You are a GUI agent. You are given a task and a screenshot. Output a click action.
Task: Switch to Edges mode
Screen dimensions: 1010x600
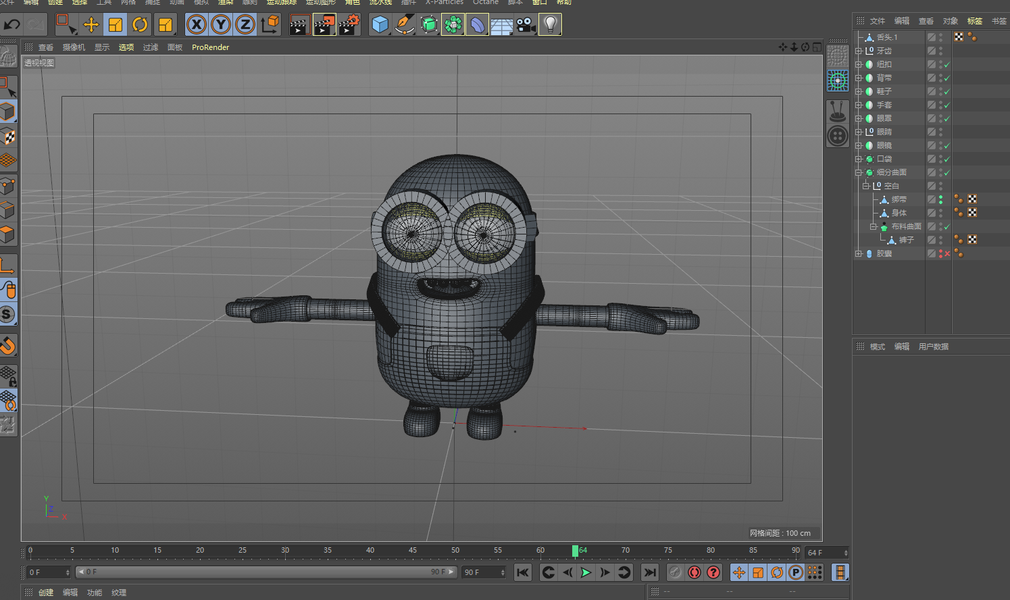click(x=7, y=210)
